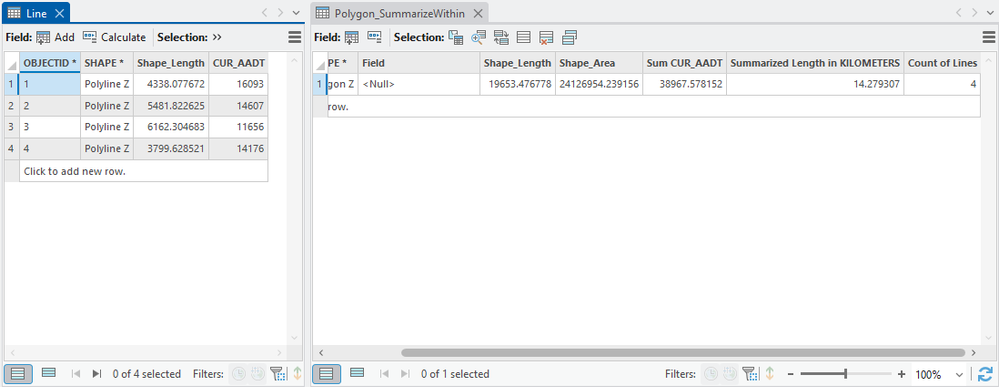This screenshot has height=387, width=999.
Task: Click cell value 16093
Action: [238, 84]
